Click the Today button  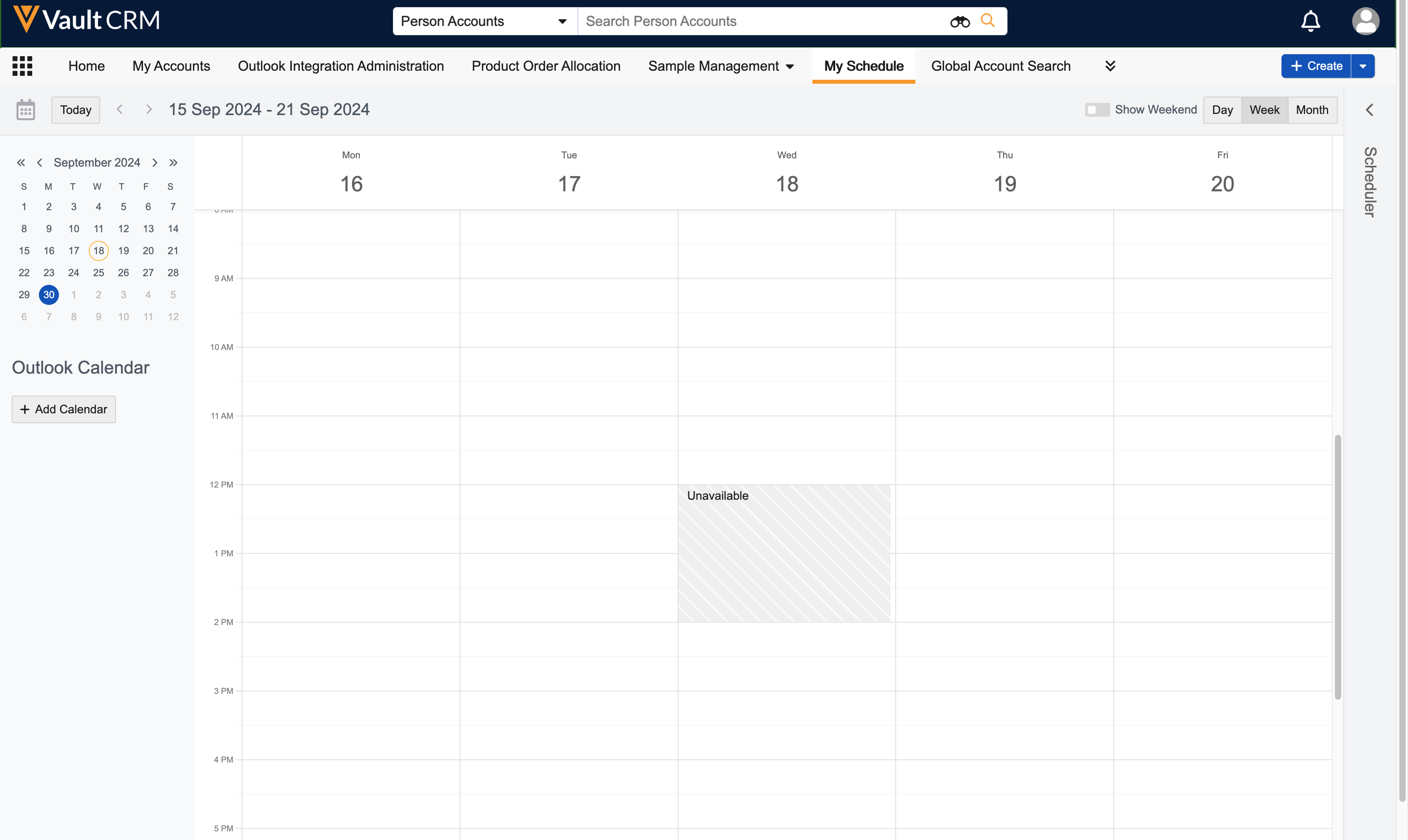pos(75,110)
